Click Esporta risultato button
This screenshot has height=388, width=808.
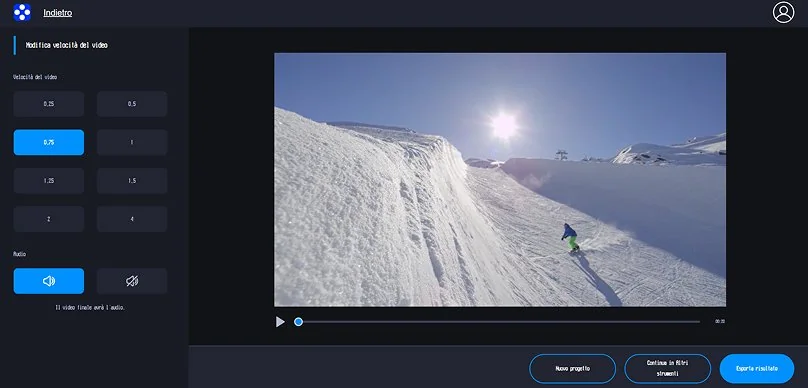757,368
